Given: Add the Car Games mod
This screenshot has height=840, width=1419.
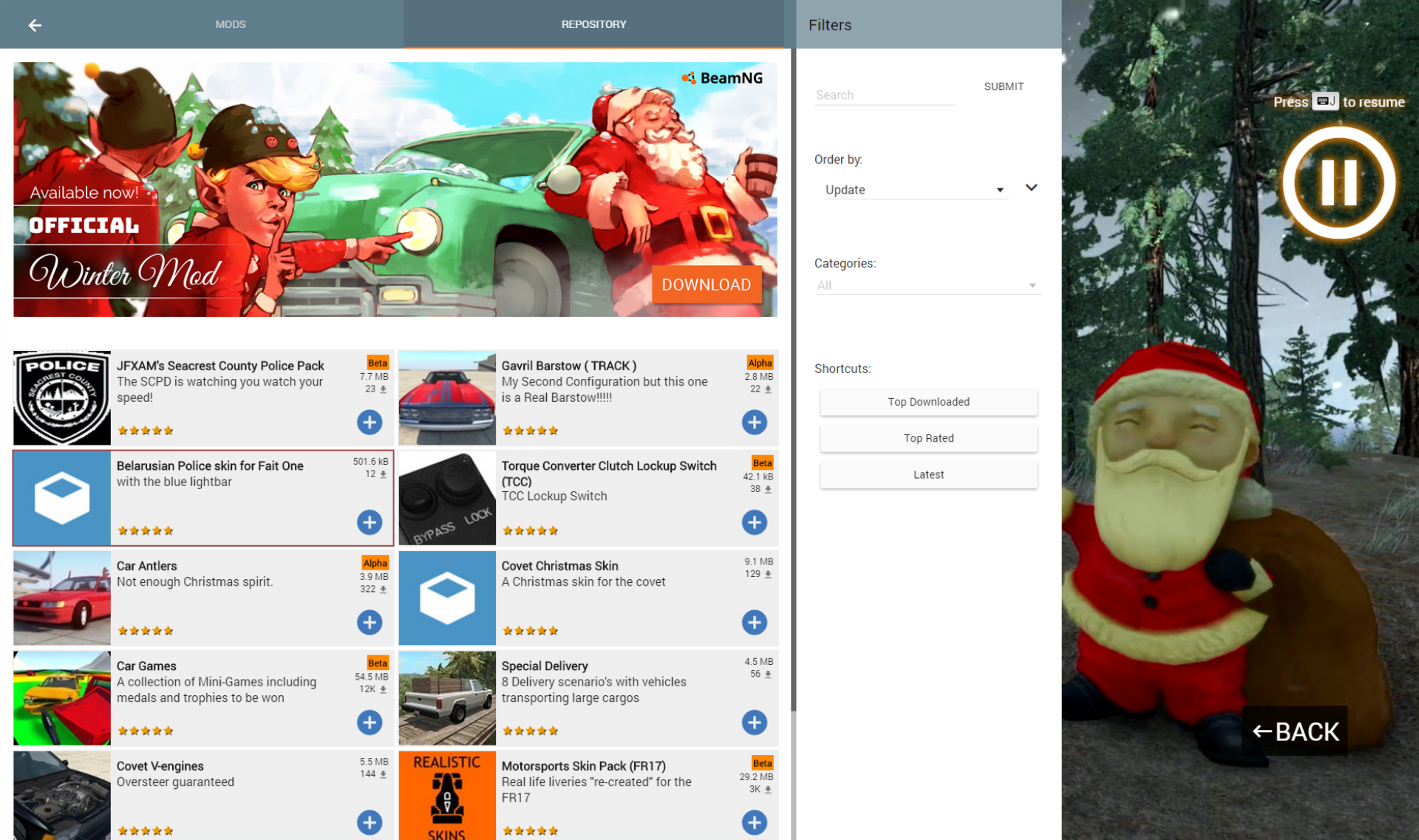Looking at the screenshot, I should pos(370,723).
